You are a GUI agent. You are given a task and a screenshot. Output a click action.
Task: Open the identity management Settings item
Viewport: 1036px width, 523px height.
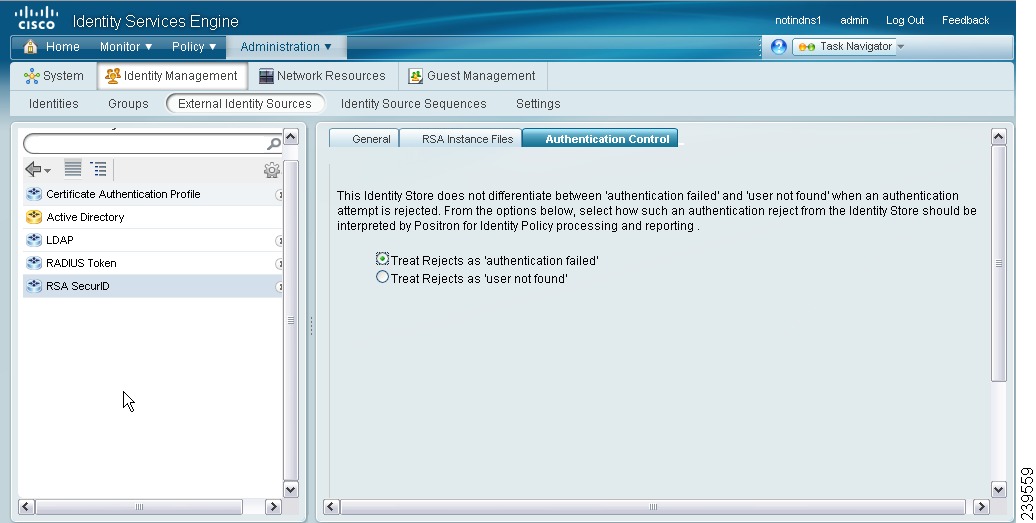click(x=538, y=104)
